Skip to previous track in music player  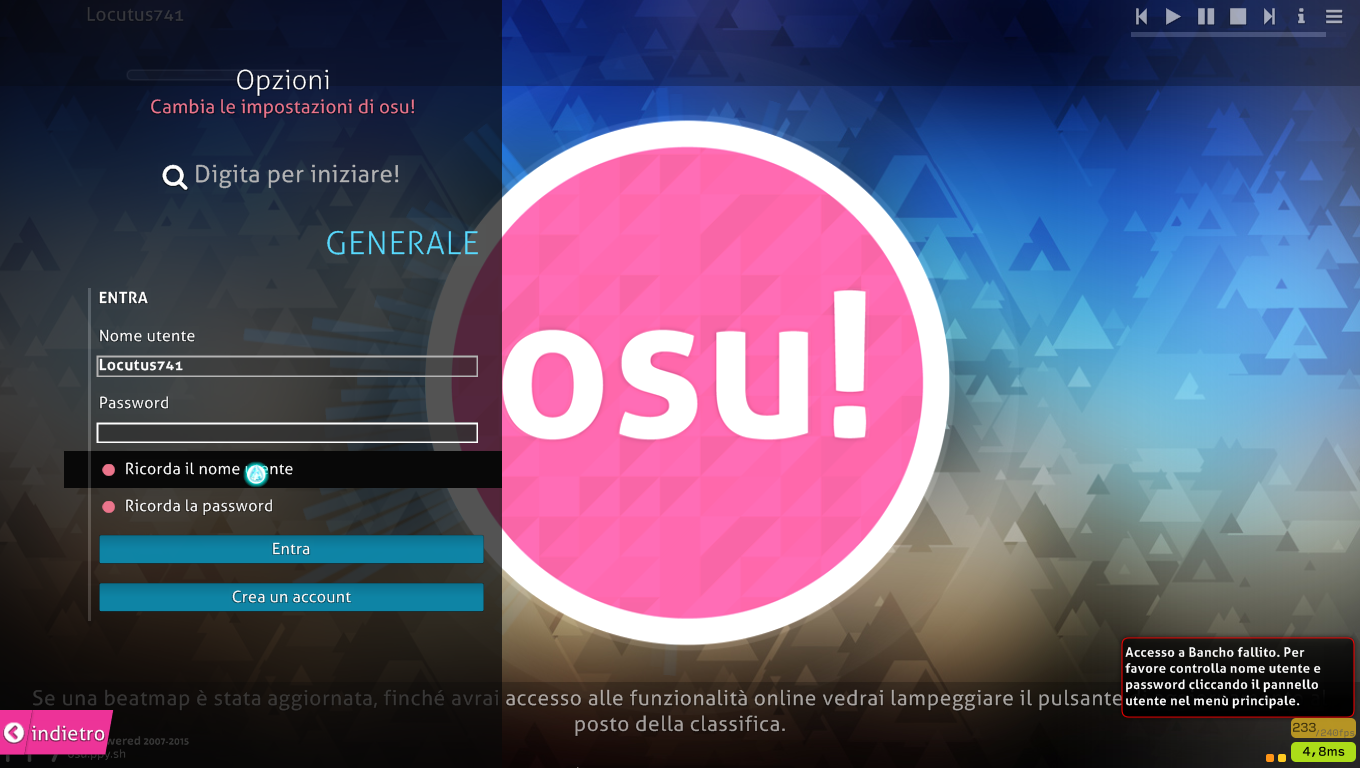click(1142, 16)
